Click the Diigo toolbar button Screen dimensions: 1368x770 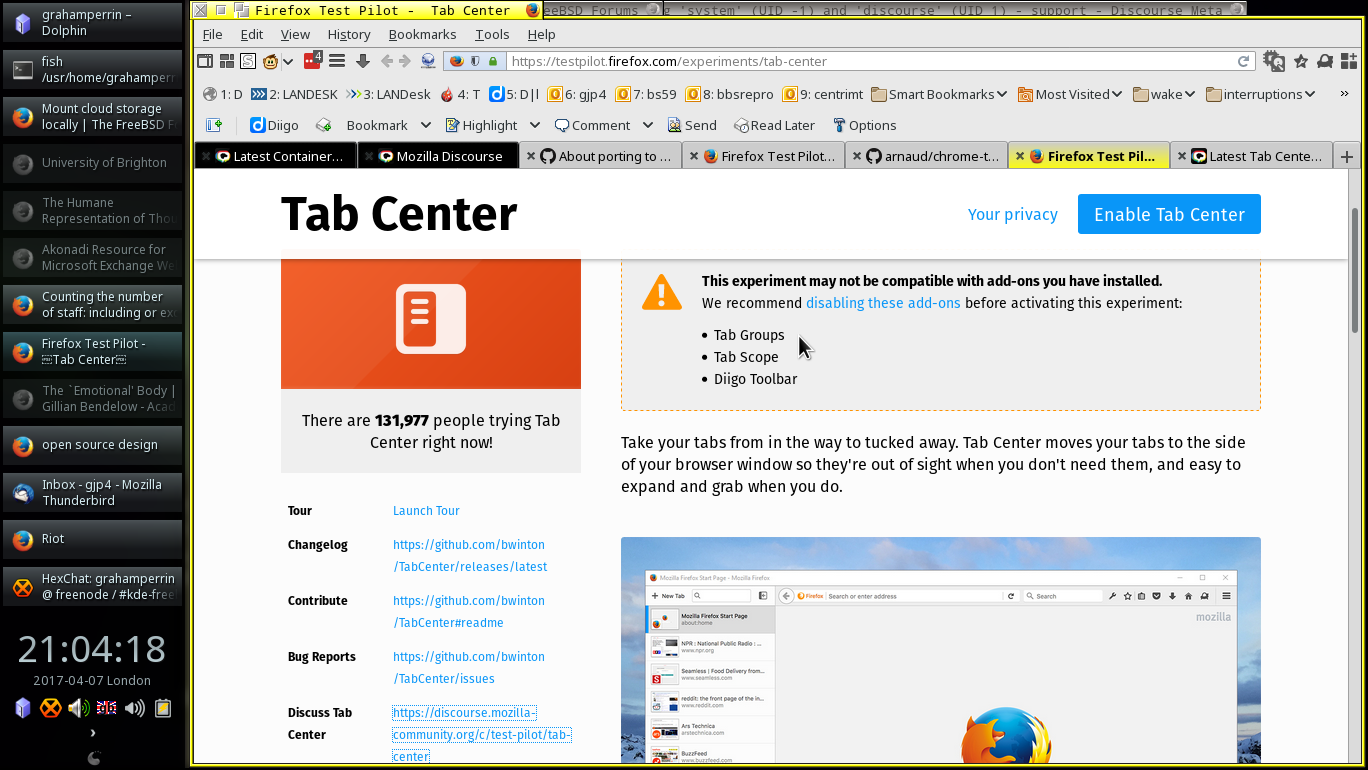(274, 125)
